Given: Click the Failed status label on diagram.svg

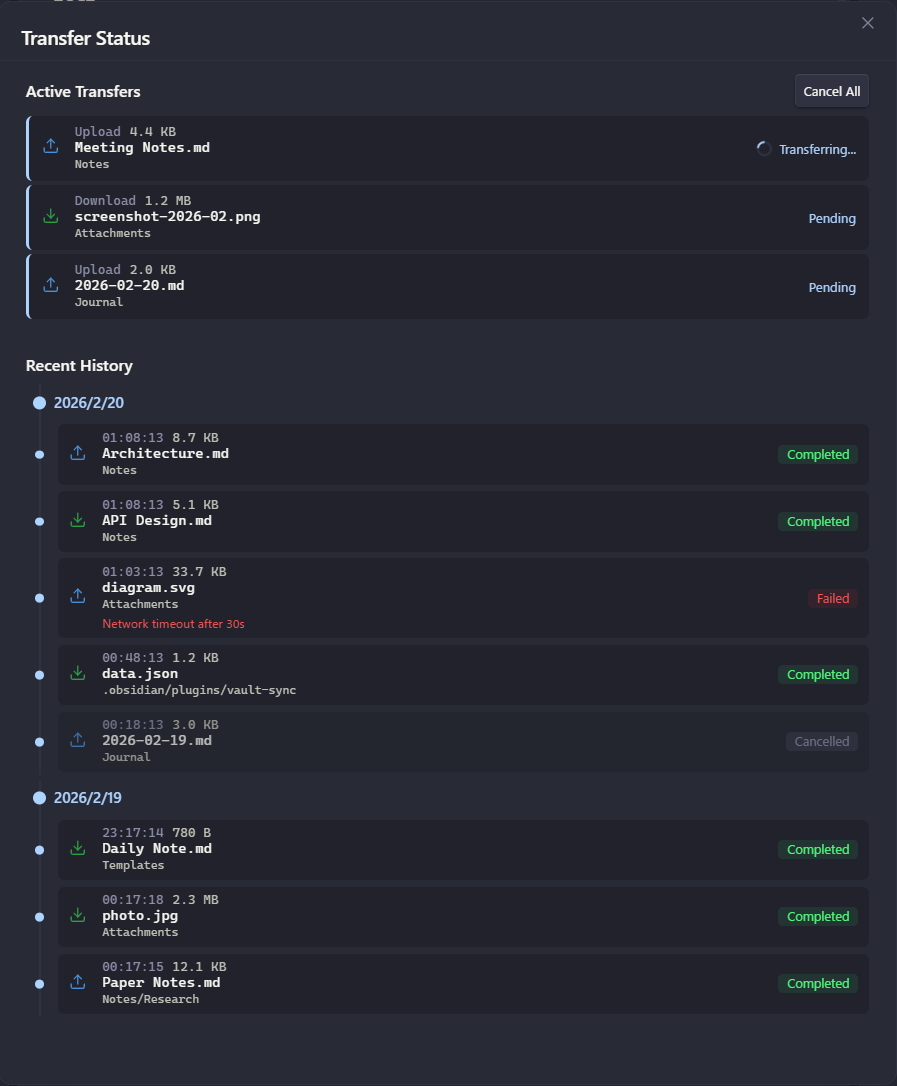Looking at the screenshot, I should pos(833,598).
